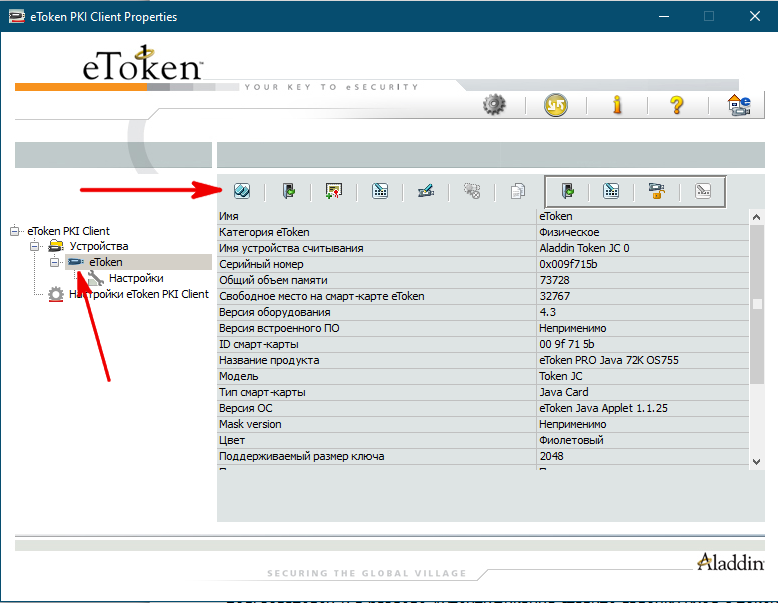Click the value 'Java Card'
Viewport: 778px width, 603px height.
(x=564, y=392)
